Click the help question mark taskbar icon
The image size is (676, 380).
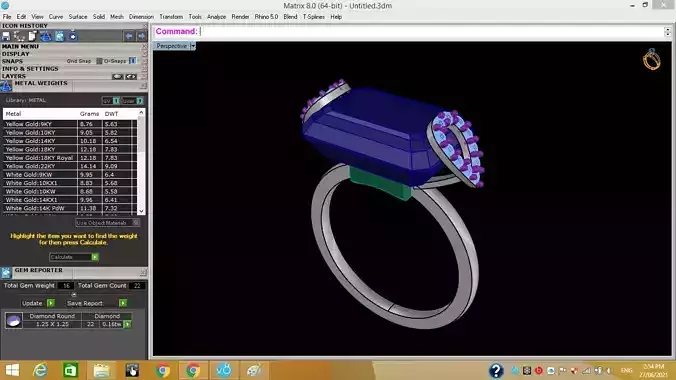(496, 370)
